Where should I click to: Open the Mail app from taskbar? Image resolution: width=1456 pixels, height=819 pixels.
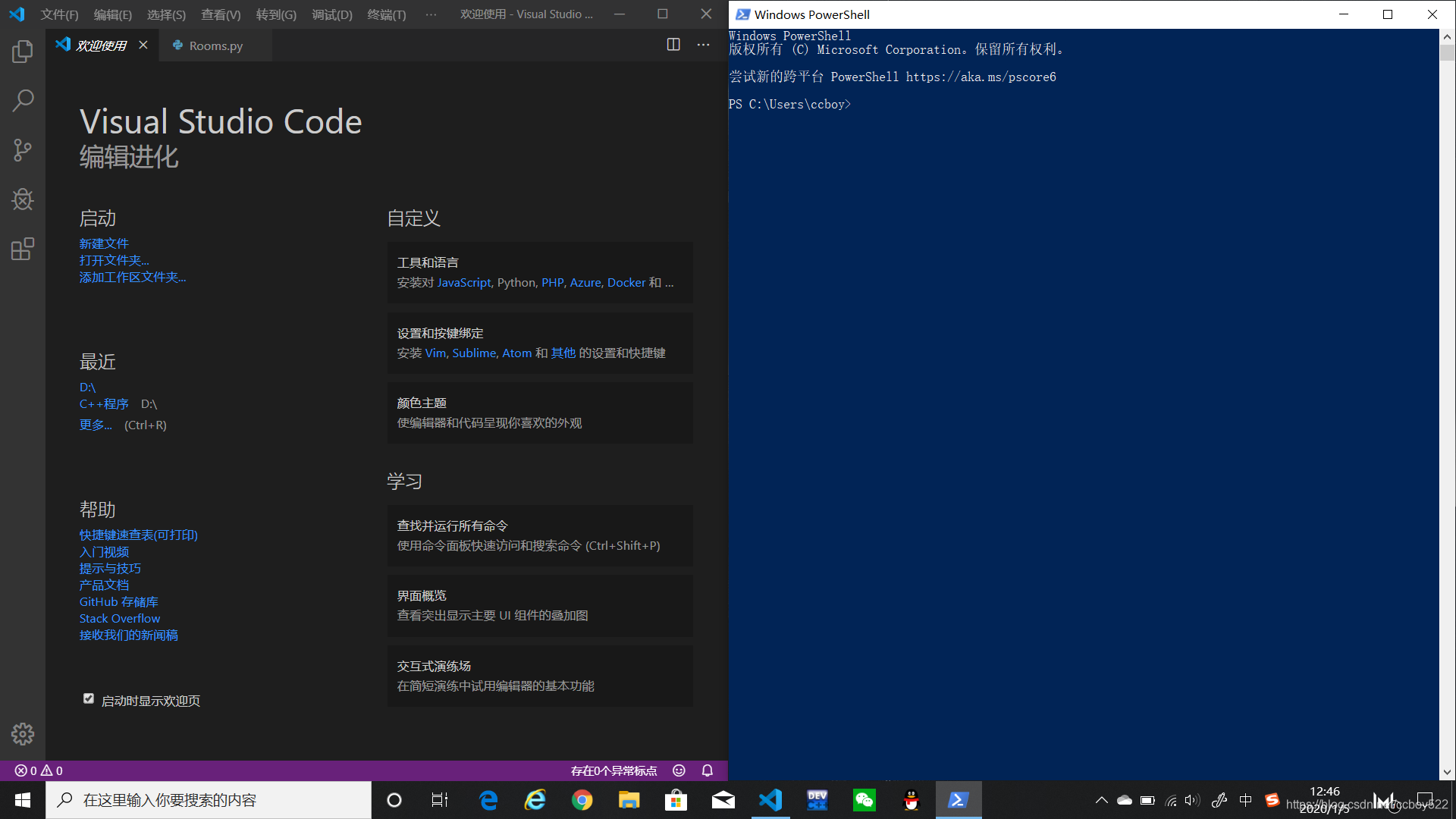723,800
